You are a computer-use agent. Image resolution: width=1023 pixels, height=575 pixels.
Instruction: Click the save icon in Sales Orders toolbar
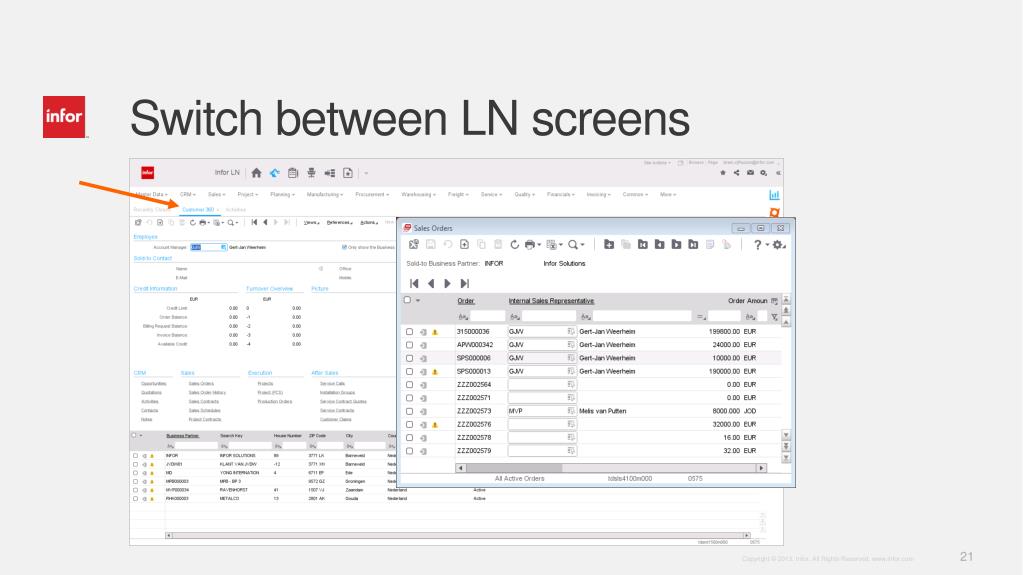point(431,245)
